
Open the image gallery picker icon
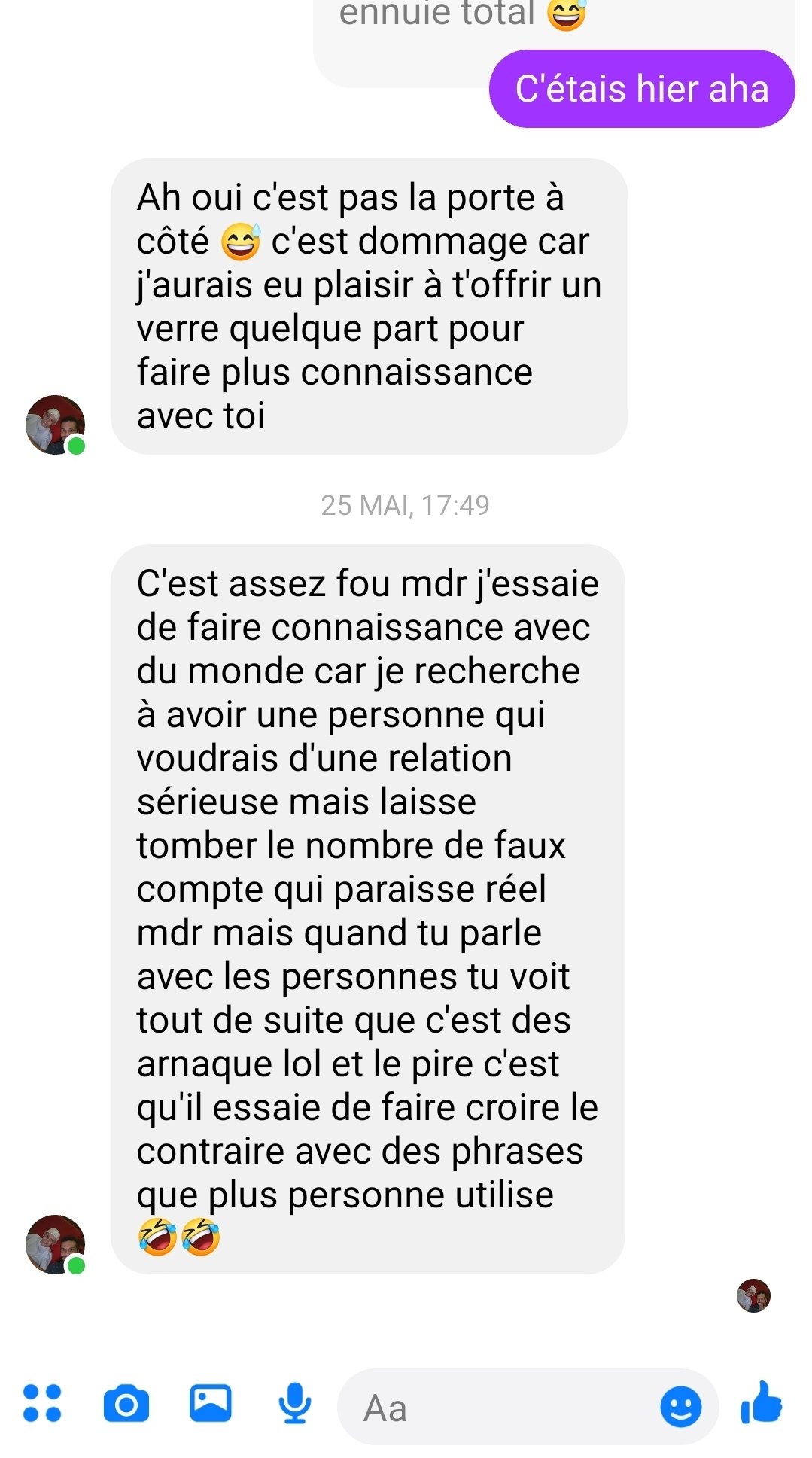tap(210, 1404)
